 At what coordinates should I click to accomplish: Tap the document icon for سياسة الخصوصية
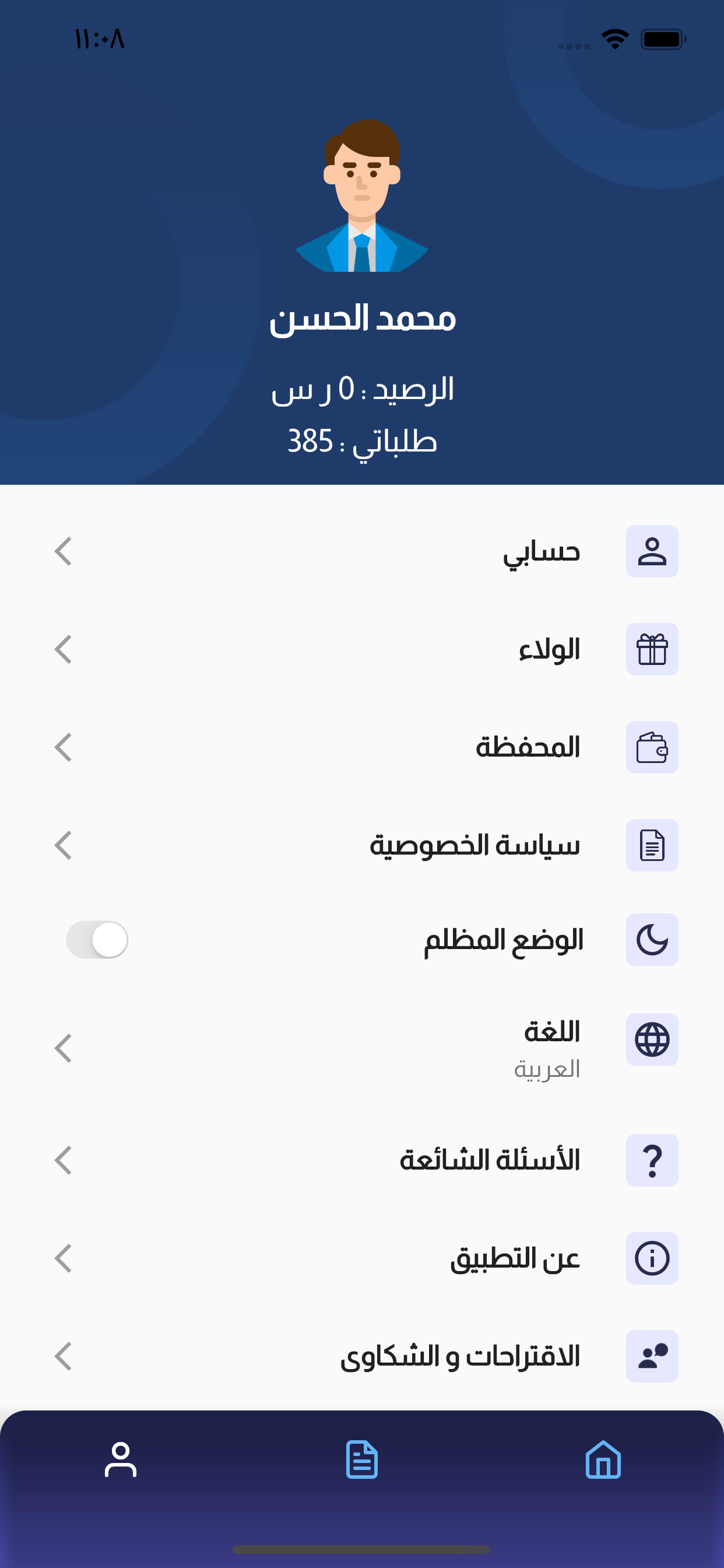tap(652, 845)
